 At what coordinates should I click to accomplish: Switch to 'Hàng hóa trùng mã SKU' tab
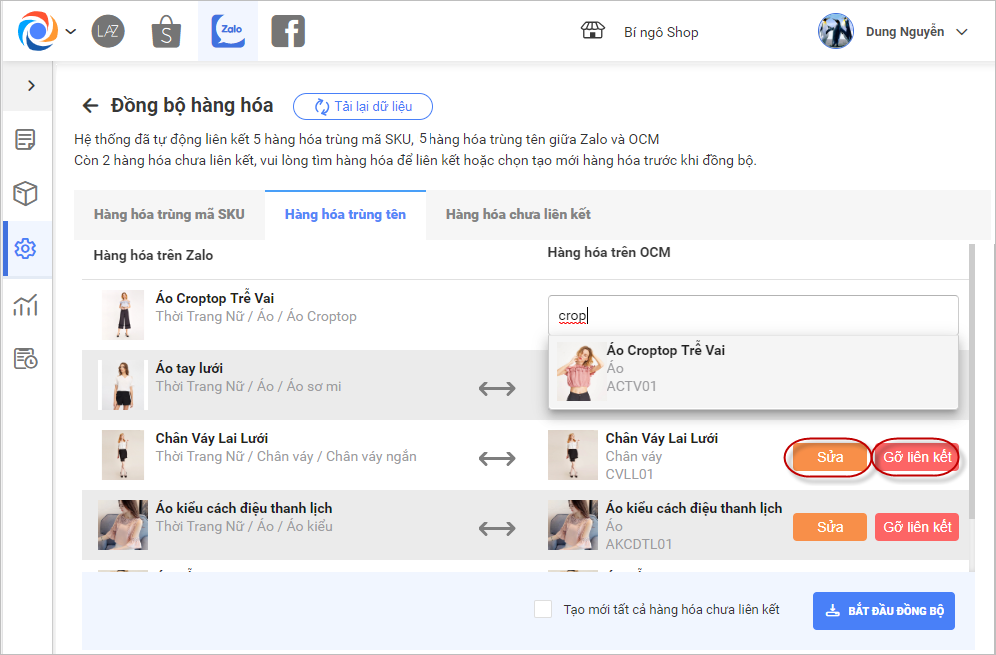tap(169, 214)
